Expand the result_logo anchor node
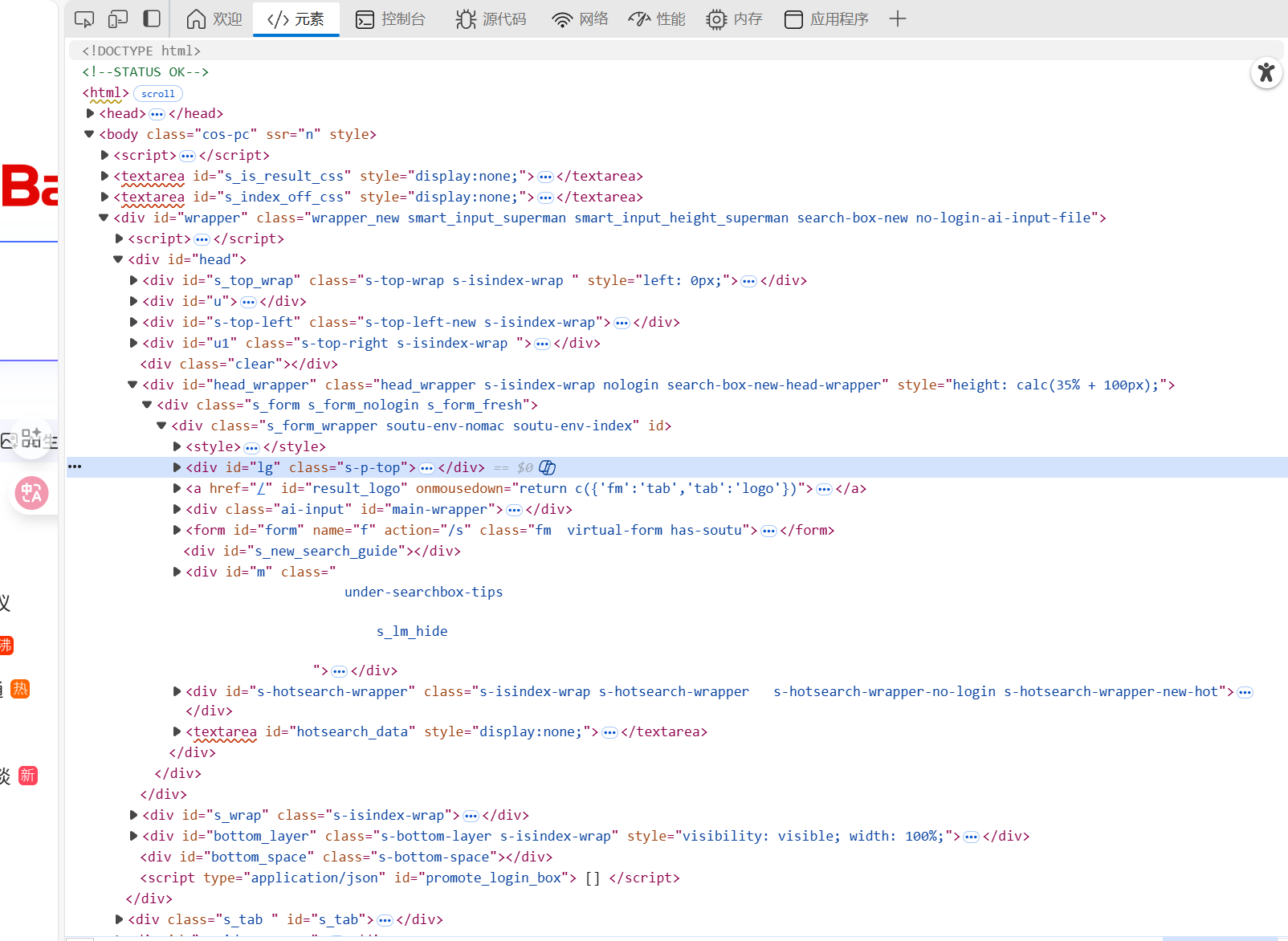1288x941 pixels. click(177, 489)
